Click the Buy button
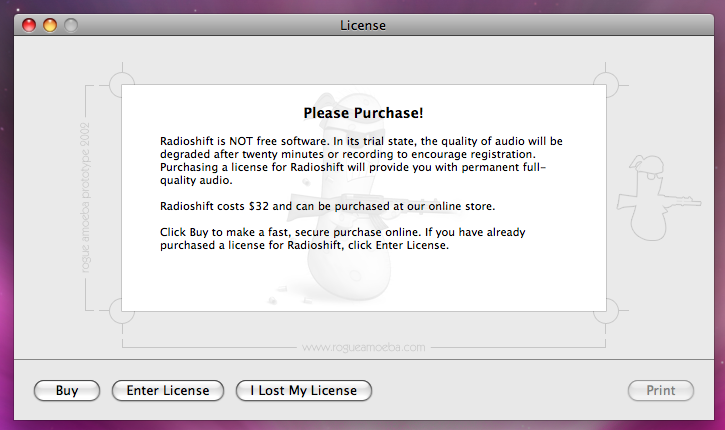The height and width of the screenshot is (430, 725). click(67, 391)
